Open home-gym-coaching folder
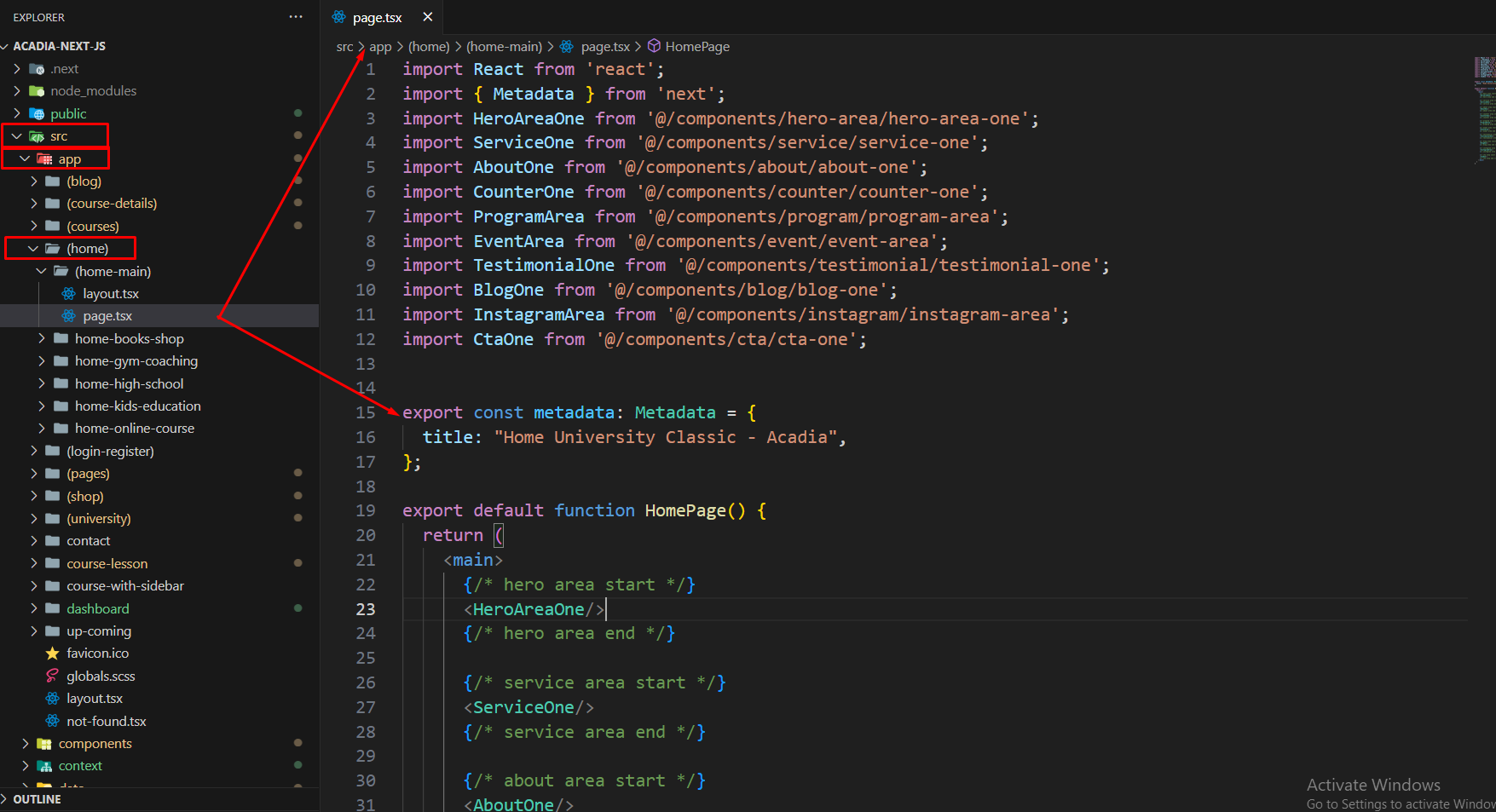This screenshot has width=1496, height=812. [x=136, y=361]
